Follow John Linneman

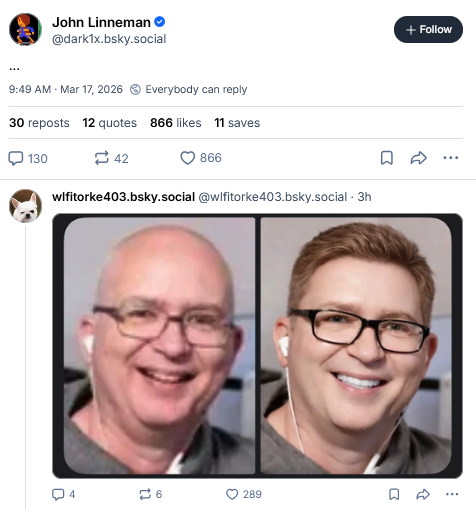pyautogui.click(x=428, y=29)
